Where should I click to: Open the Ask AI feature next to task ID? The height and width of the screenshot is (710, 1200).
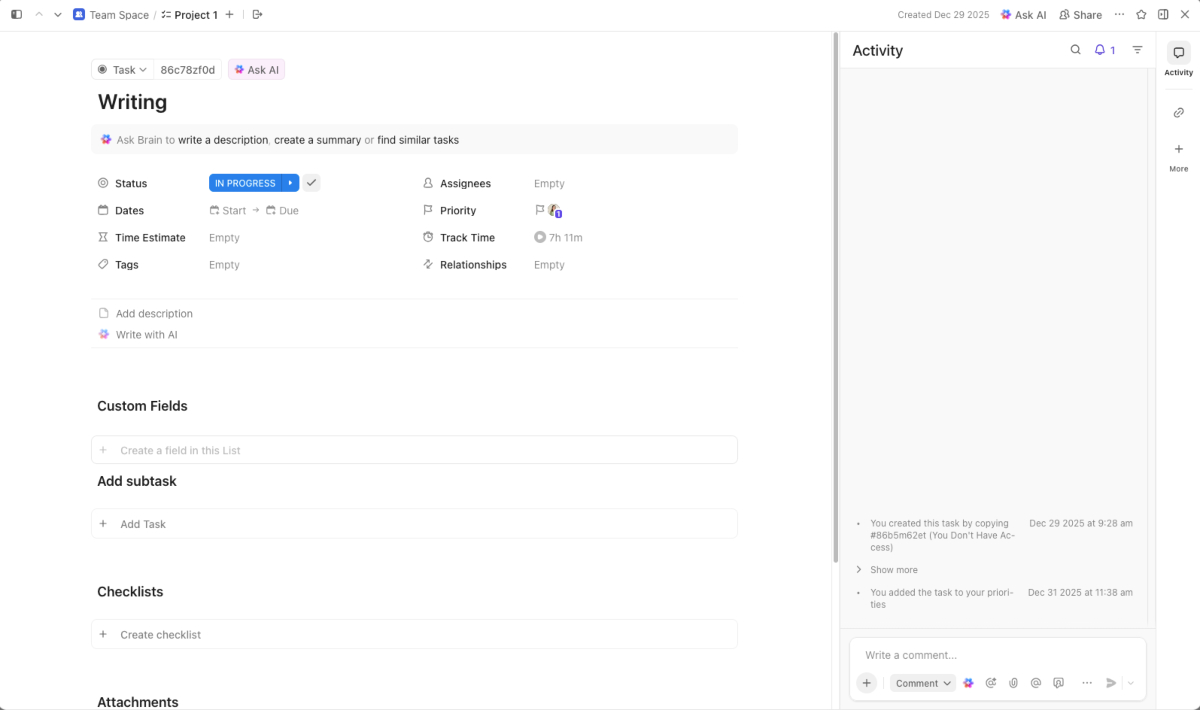point(256,69)
